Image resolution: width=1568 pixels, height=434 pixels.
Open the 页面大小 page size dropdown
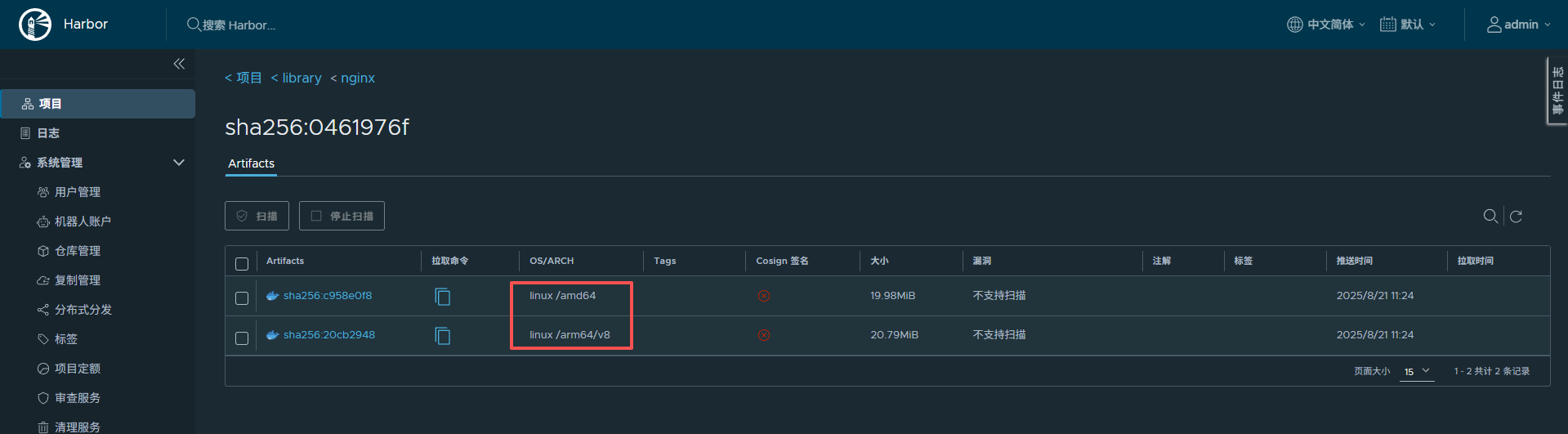click(1417, 371)
